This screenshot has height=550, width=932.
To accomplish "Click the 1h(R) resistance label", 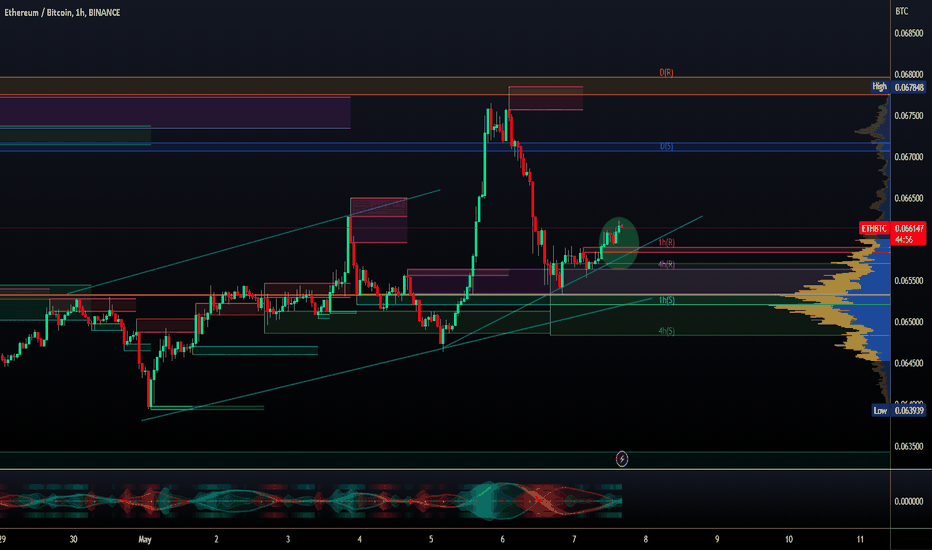I will tap(666, 243).
